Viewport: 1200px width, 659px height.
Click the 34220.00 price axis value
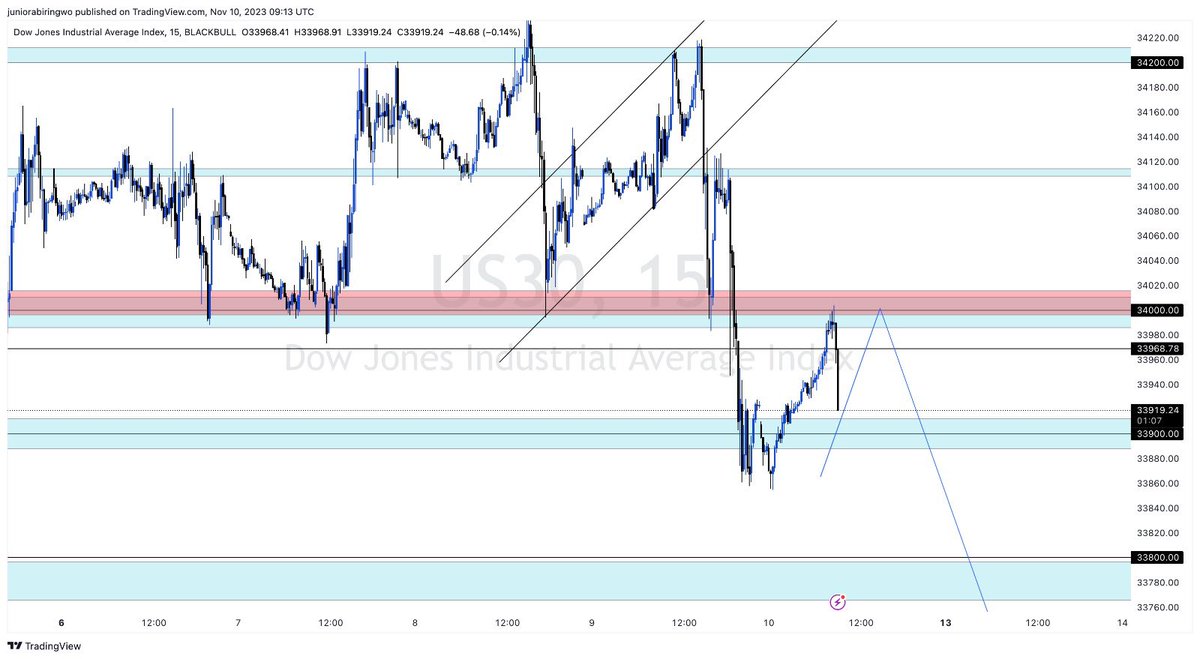1158,37
